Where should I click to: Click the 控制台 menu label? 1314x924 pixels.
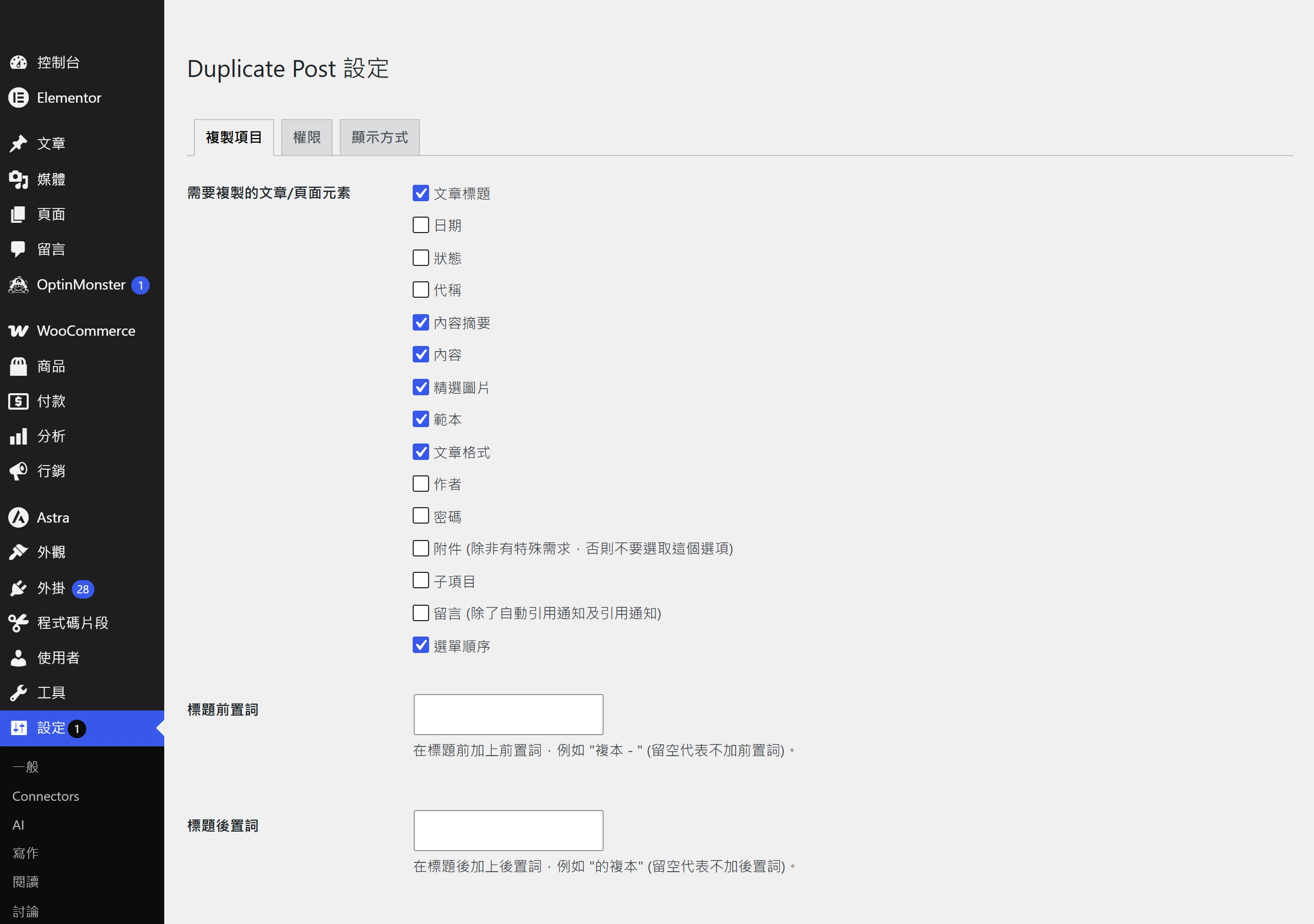pos(59,63)
